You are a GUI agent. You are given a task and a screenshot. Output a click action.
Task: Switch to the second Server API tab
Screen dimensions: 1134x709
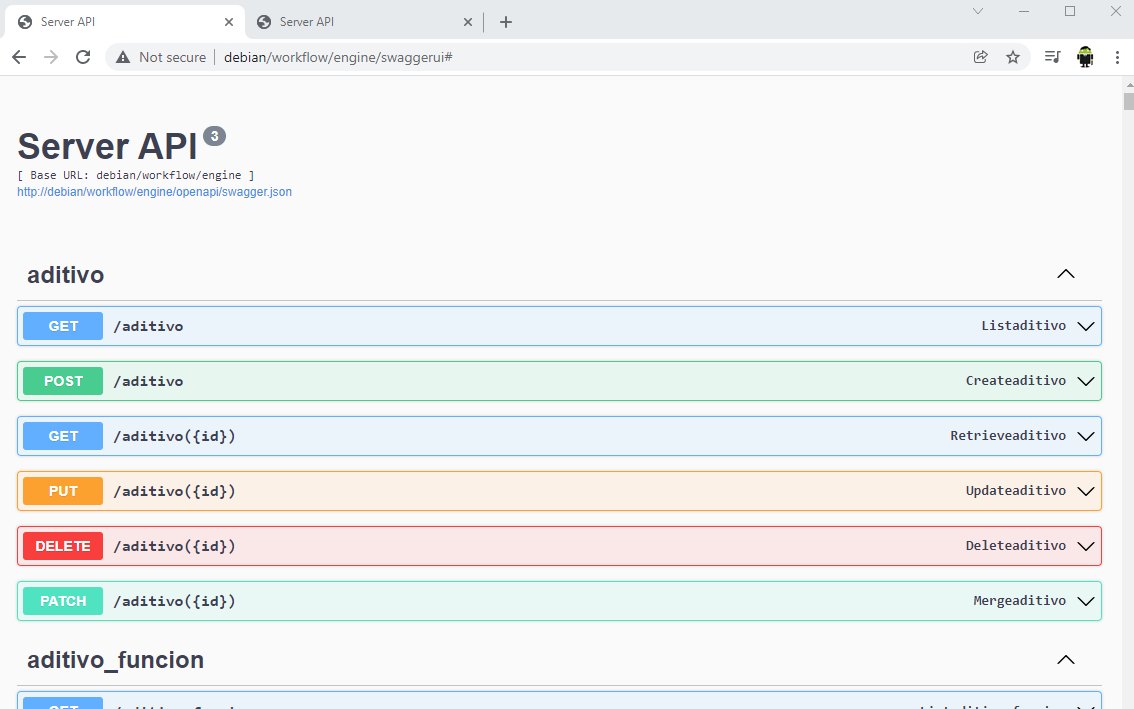pos(364,22)
